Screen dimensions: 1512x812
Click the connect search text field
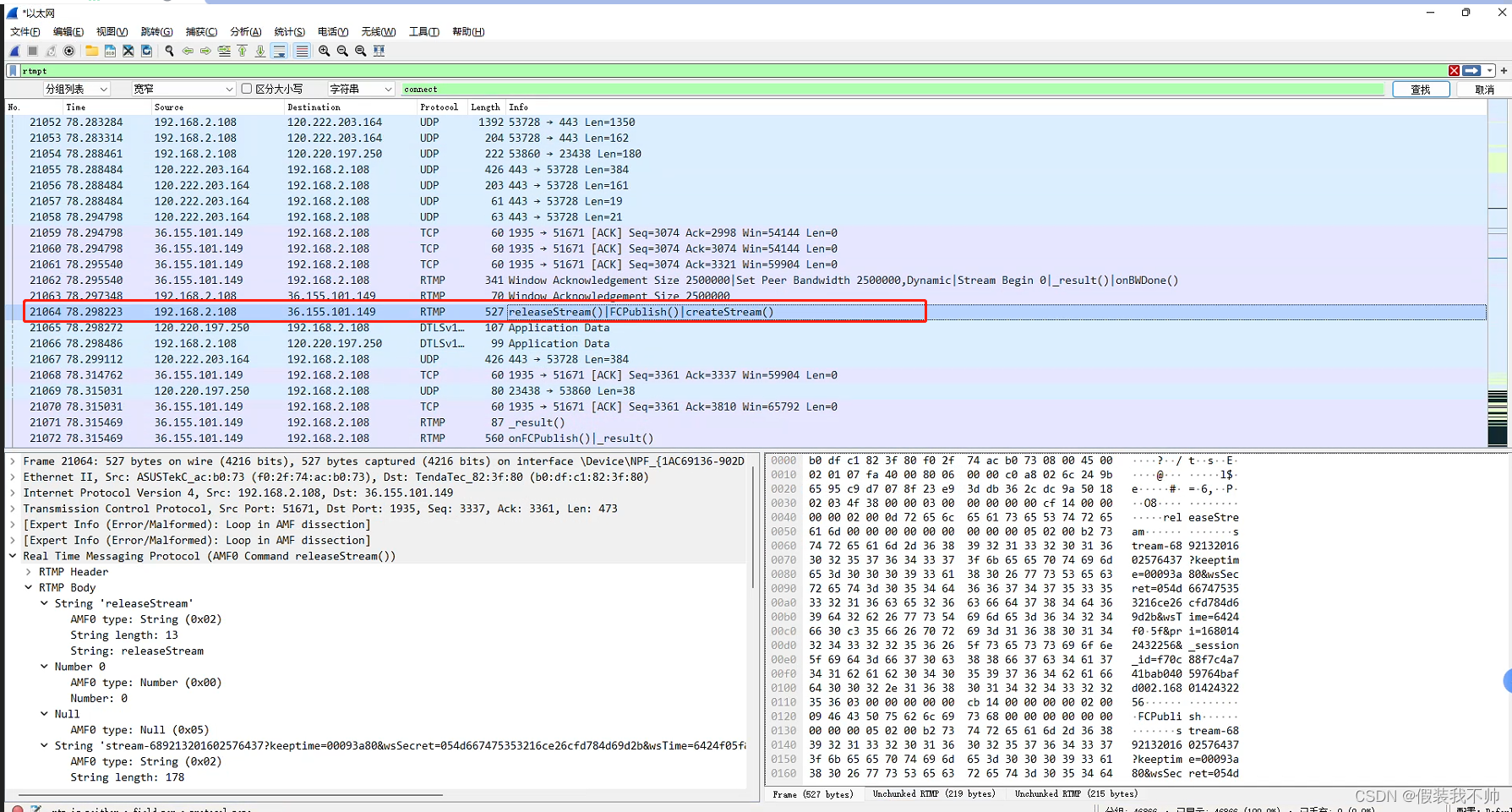point(892,89)
